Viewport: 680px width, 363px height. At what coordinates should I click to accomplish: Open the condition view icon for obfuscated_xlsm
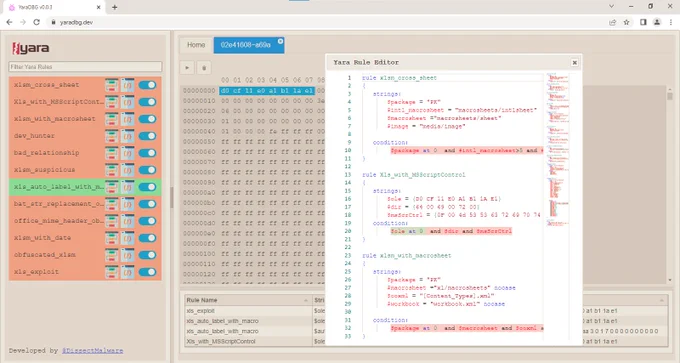(111, 255)
